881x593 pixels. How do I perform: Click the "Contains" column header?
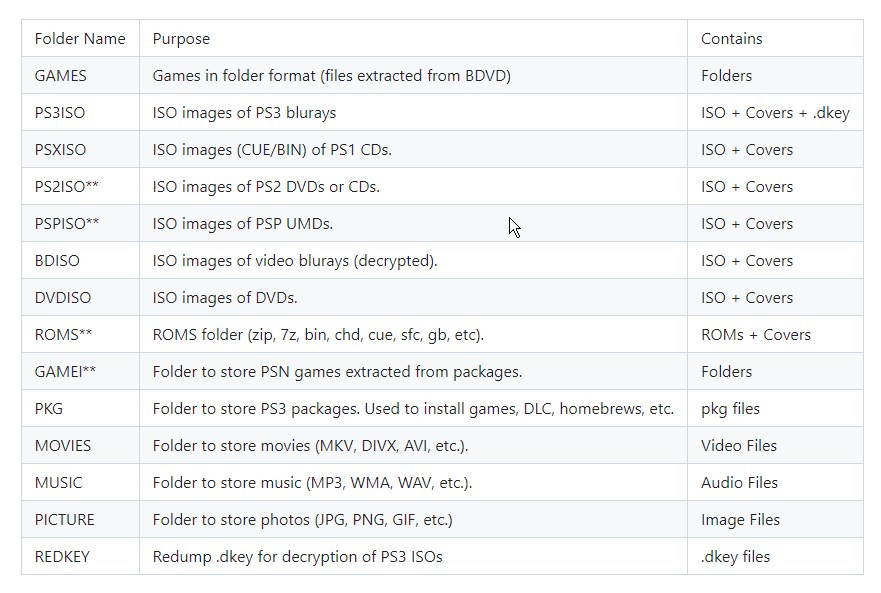click(x=731, y=39)
